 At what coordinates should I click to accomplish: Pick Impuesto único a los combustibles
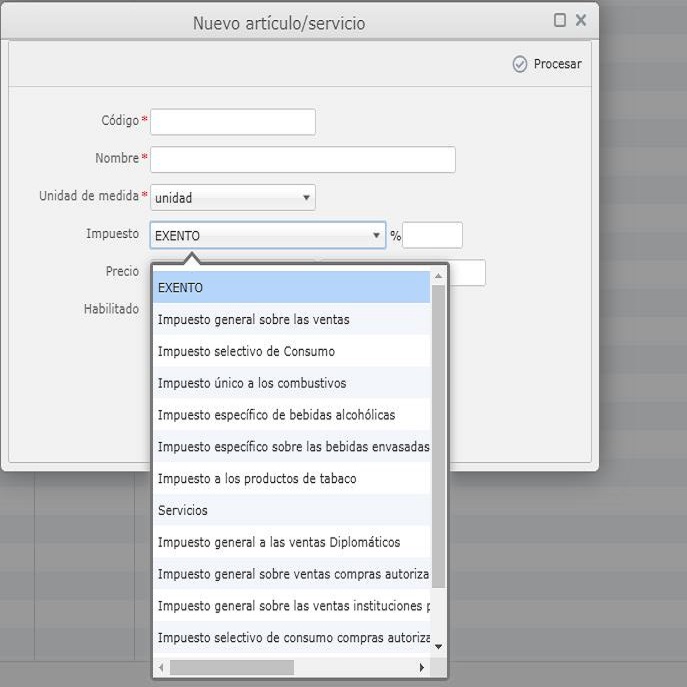coord(291,383)
